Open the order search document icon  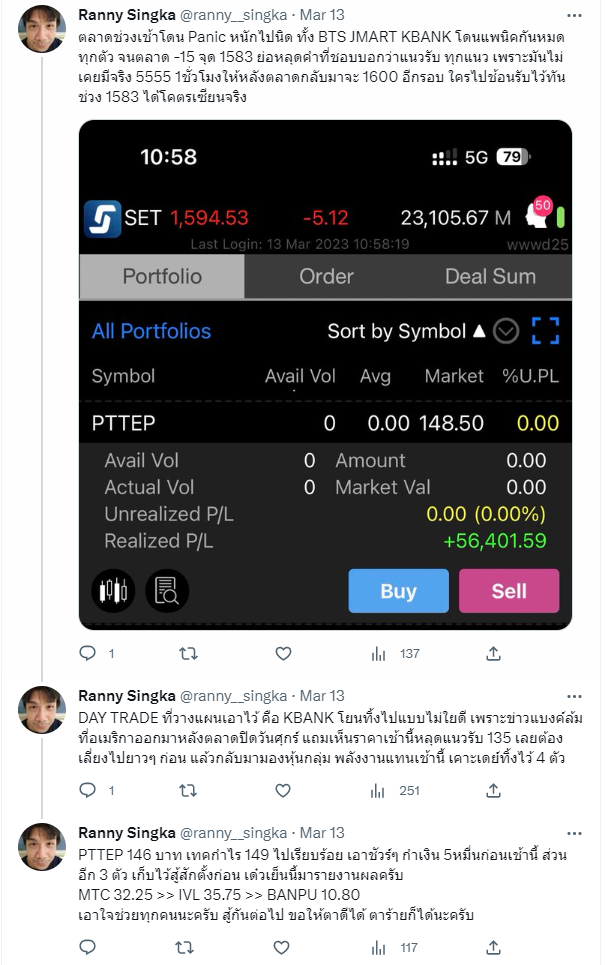pos(167,591)
